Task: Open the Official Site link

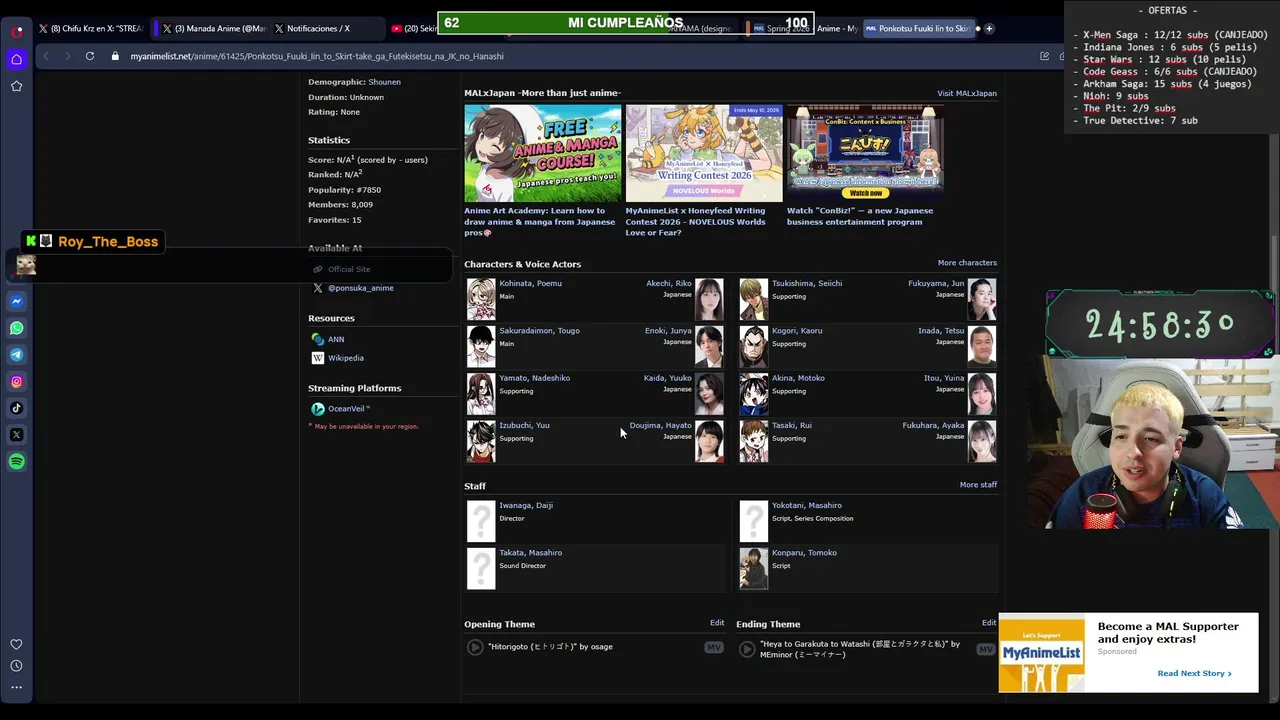Action: [349, 269]
